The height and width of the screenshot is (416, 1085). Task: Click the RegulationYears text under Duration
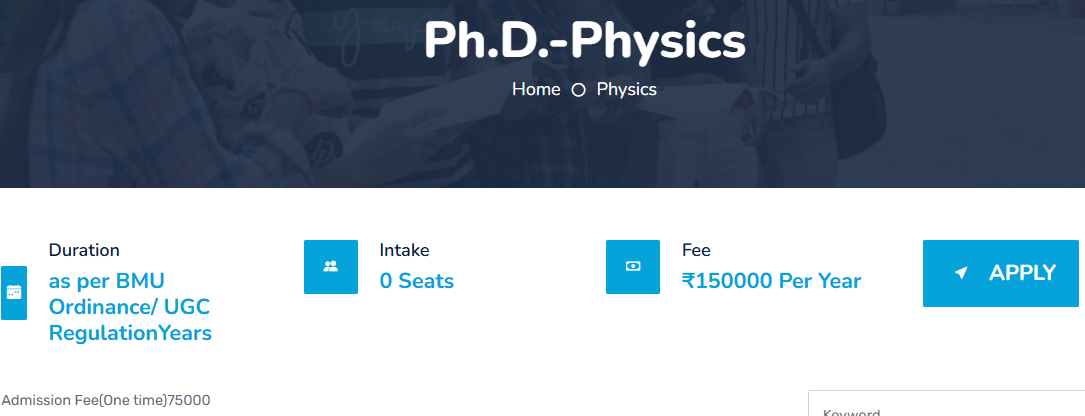click(130, 333)
